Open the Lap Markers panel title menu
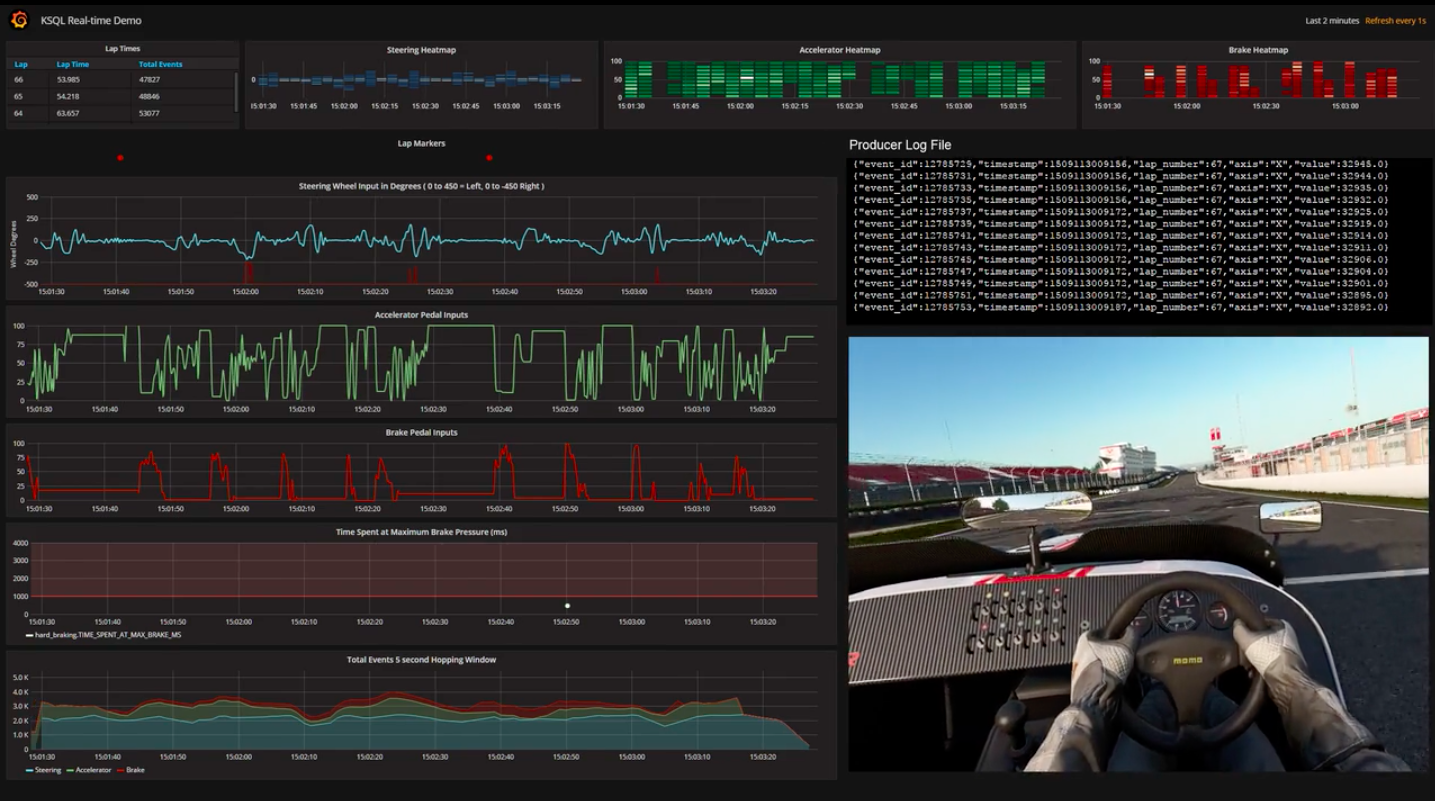Screen dimensions: 1435x801 421,143
